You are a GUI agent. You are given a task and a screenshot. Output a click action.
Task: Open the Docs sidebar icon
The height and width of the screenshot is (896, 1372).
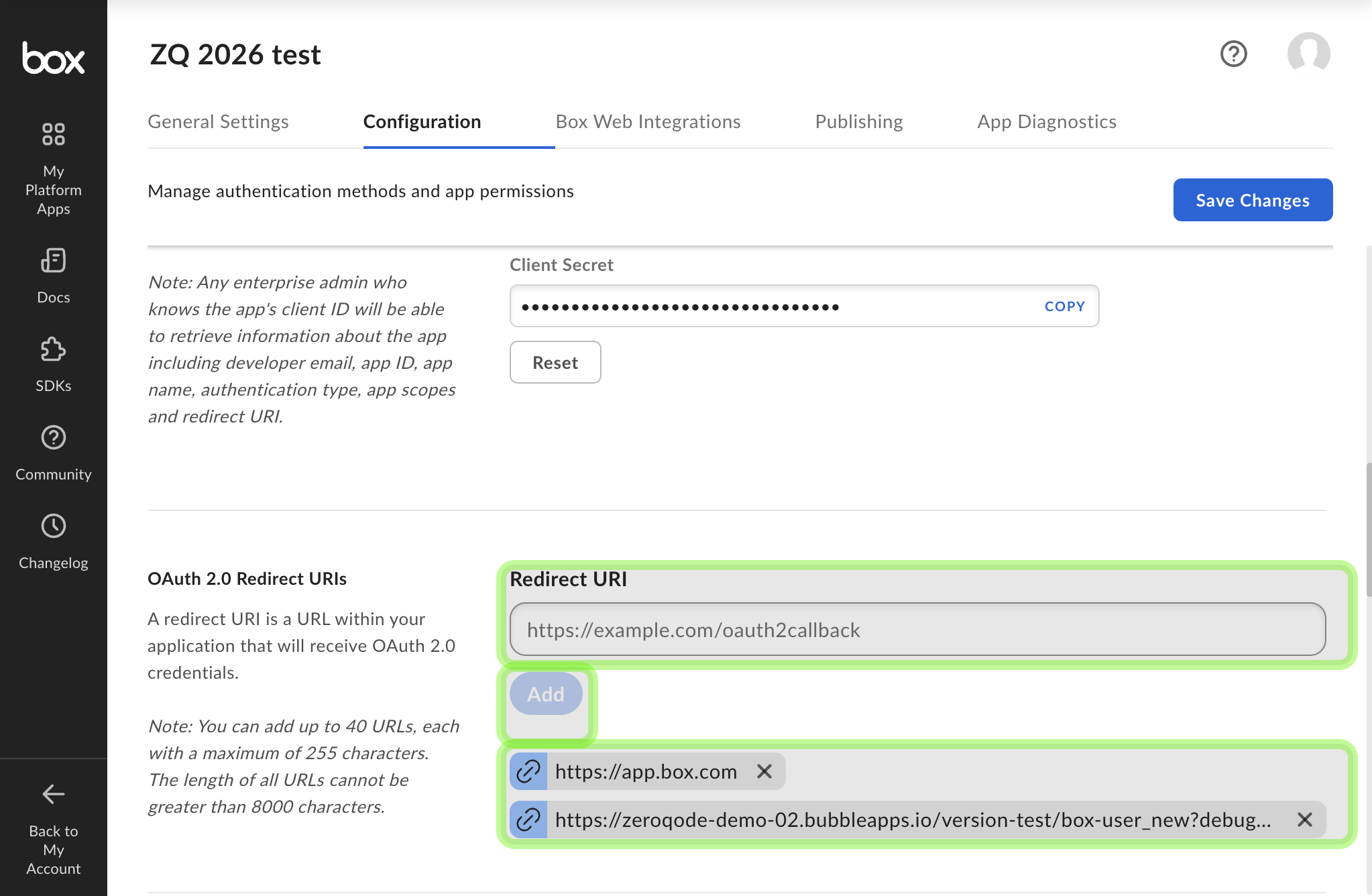(54, 260)
